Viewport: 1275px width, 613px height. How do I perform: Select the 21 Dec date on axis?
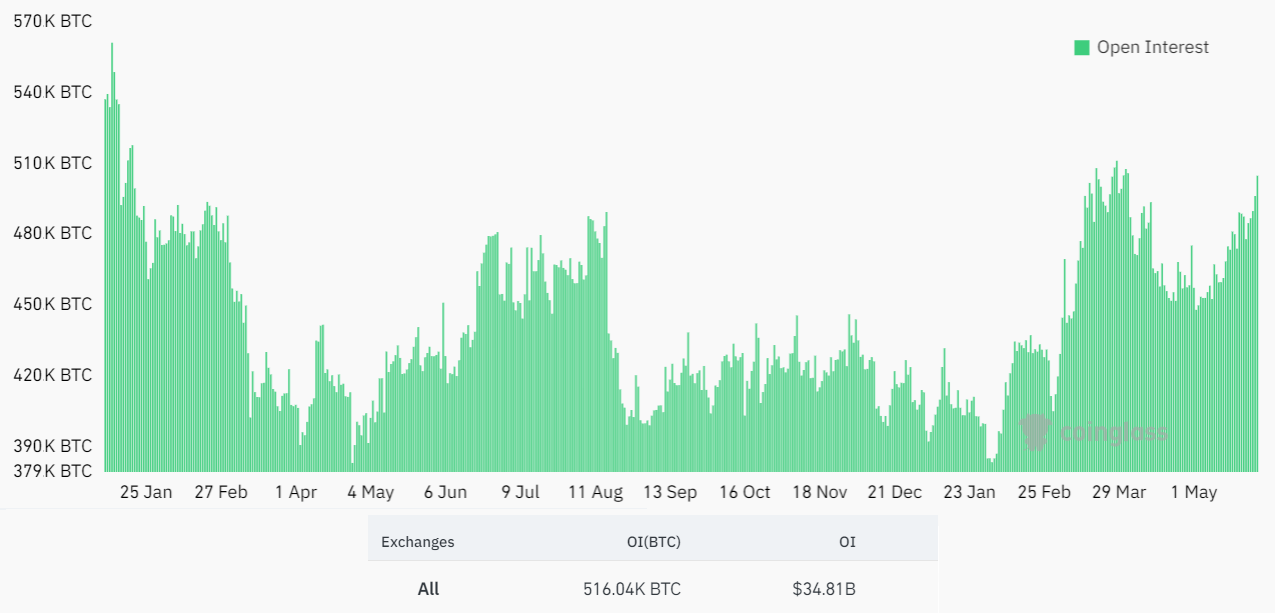click(894, 492)
